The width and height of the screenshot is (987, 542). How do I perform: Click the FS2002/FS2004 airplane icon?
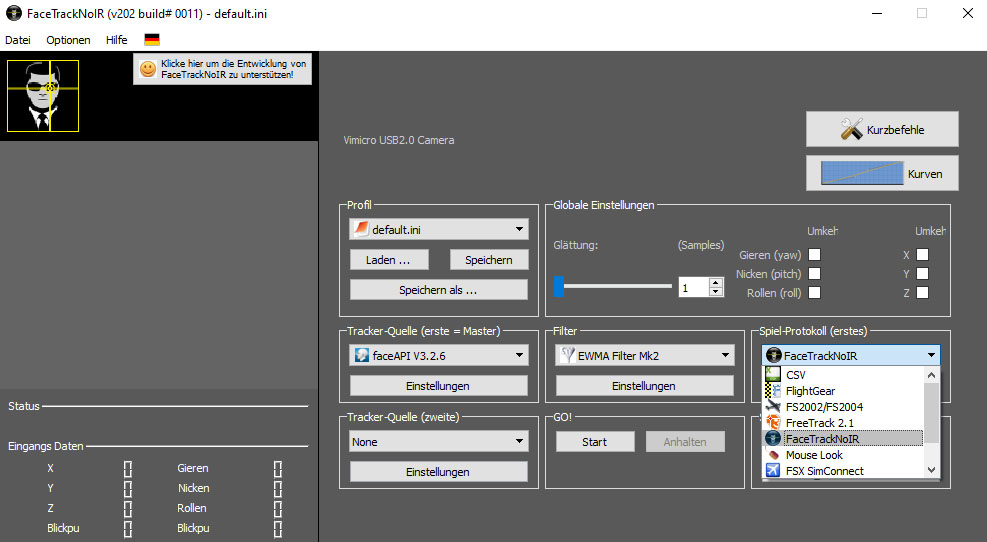tap(773, 407)
